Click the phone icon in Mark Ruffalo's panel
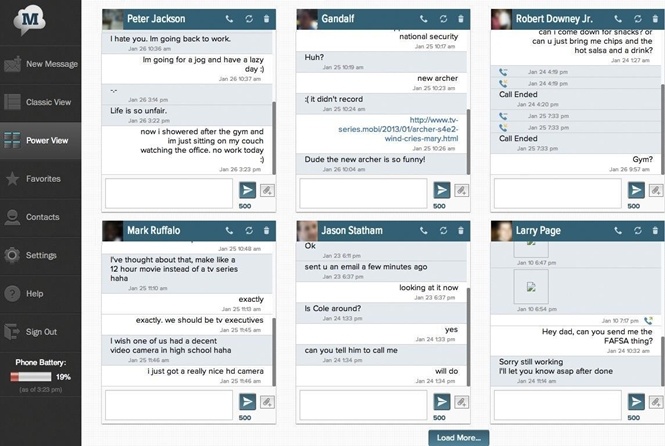Viewport: 665px width, 446px height. click(229, 231)
